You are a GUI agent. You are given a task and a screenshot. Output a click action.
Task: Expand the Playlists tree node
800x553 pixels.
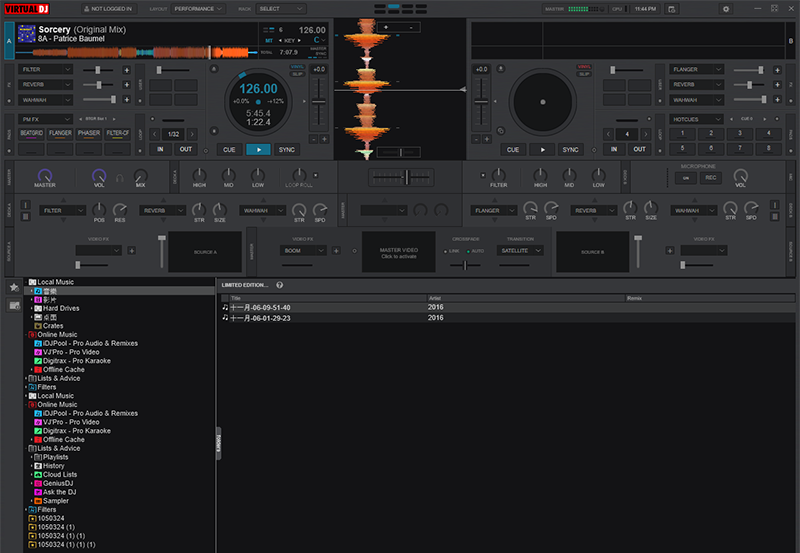[32, 457]
